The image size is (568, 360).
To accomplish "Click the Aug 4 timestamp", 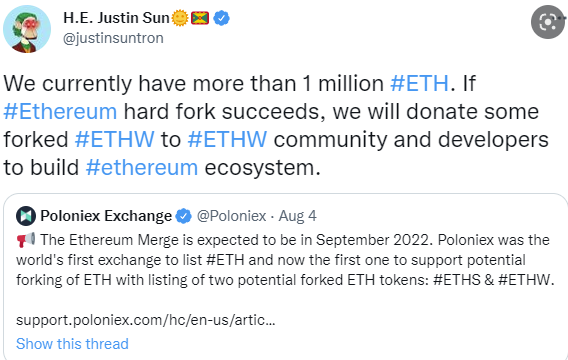I will [x=297, y=216].
